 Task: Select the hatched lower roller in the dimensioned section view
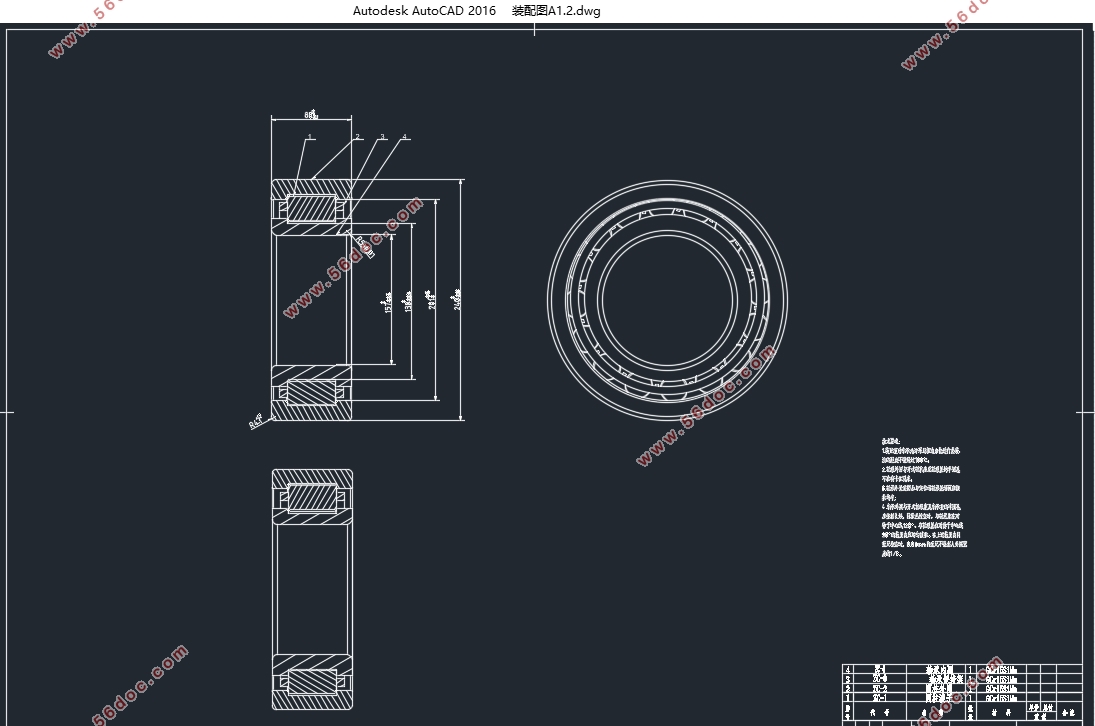click(x=312, y=391)
